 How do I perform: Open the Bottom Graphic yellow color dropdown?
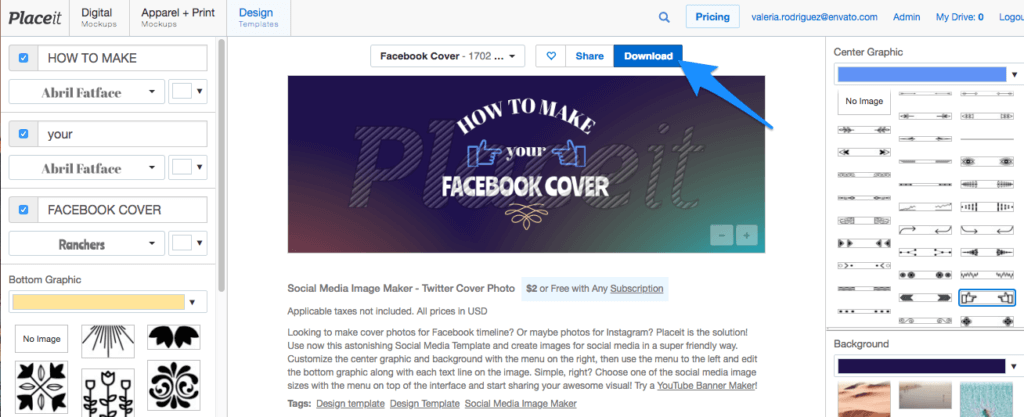pos(108,301)
